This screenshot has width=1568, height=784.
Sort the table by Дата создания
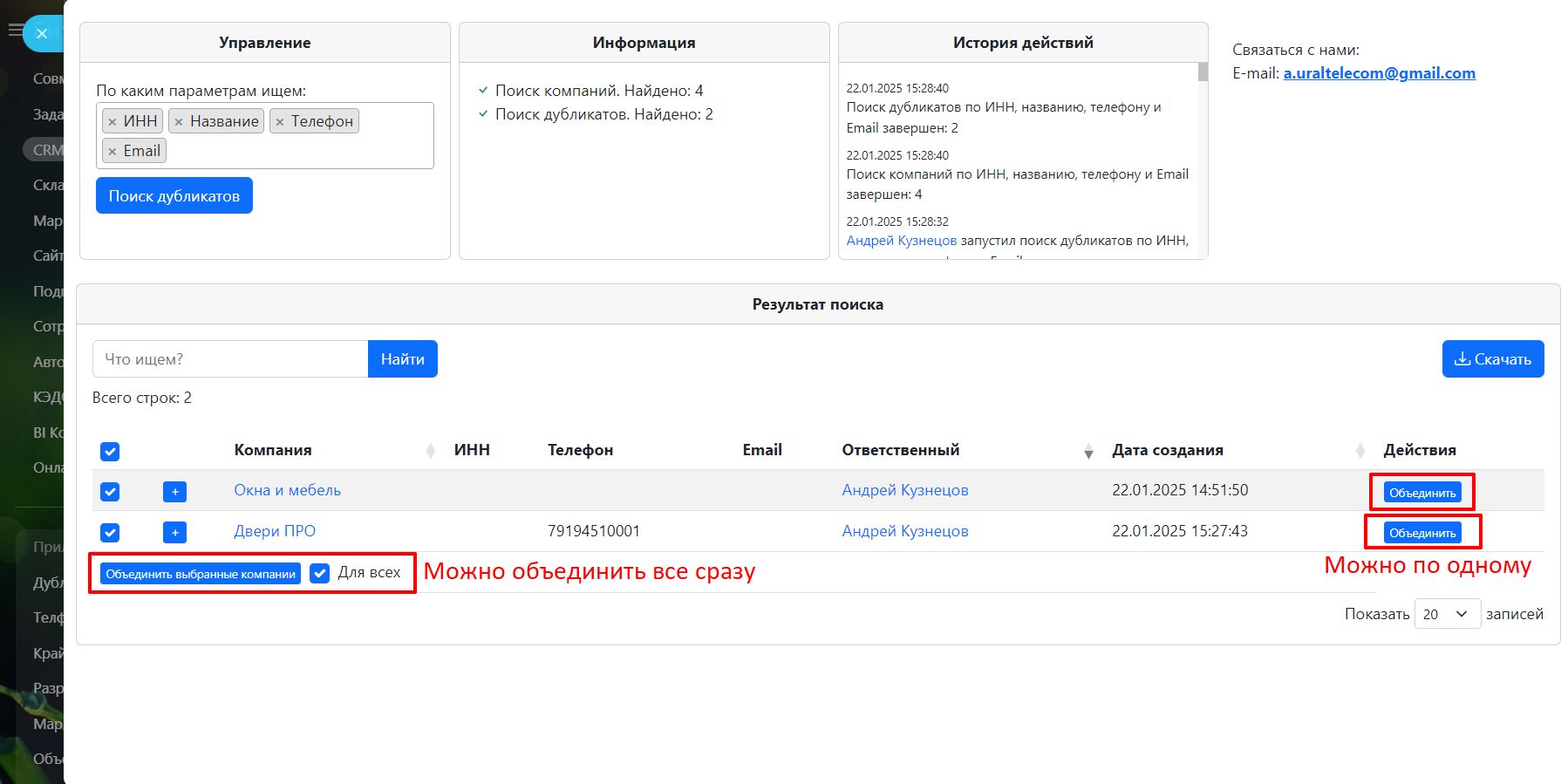(1360, 451)
